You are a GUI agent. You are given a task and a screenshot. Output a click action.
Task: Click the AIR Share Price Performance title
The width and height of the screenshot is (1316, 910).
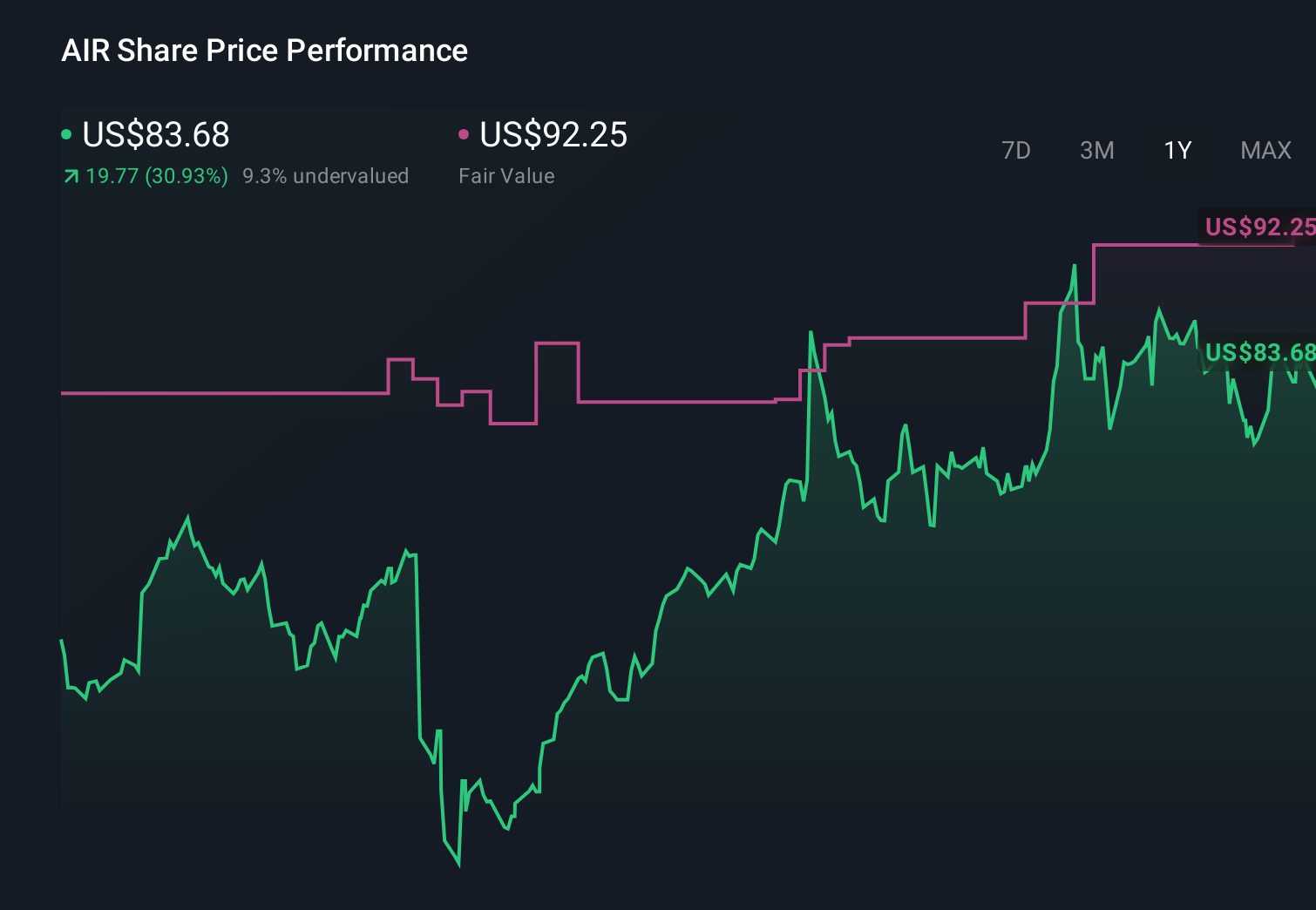pos(264,51)
